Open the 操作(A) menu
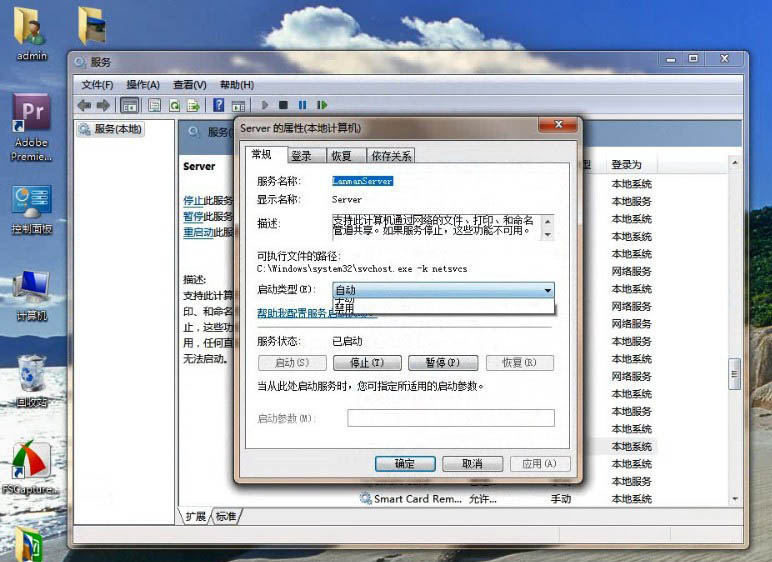This screenshot has height=562, width=772. point(143,85)
